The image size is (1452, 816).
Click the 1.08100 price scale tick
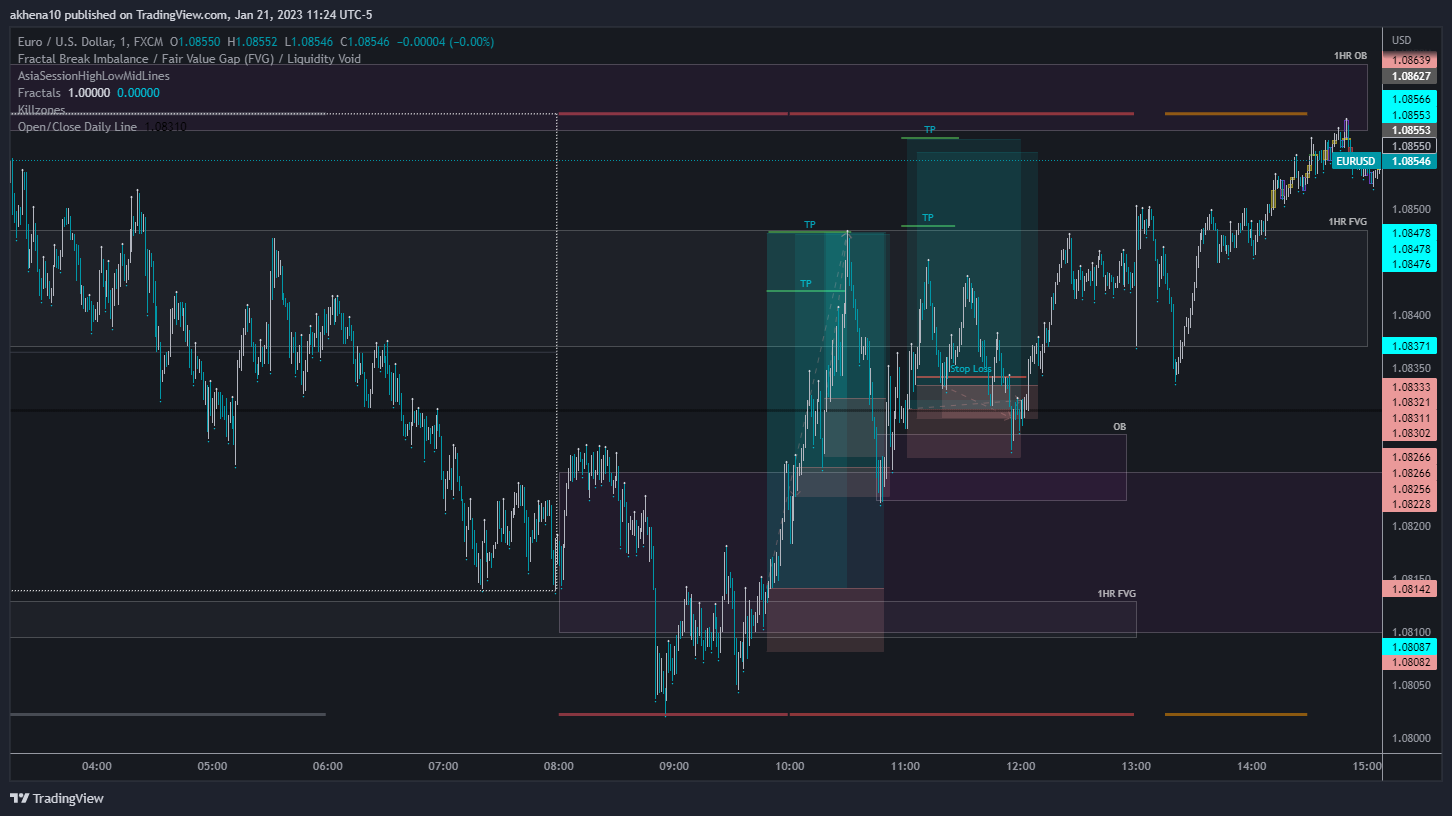pyautogui.click(x=1410, y=632)
